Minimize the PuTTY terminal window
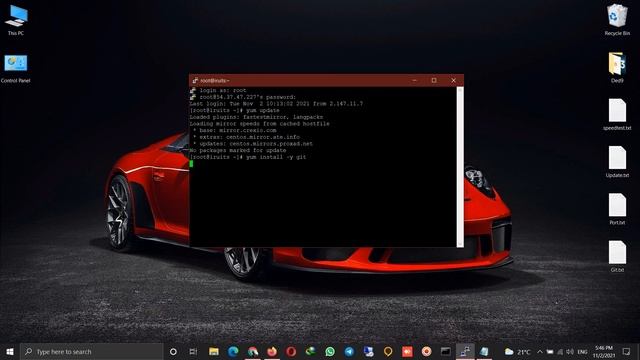This screenshot has height=360, width=640. 414,80
